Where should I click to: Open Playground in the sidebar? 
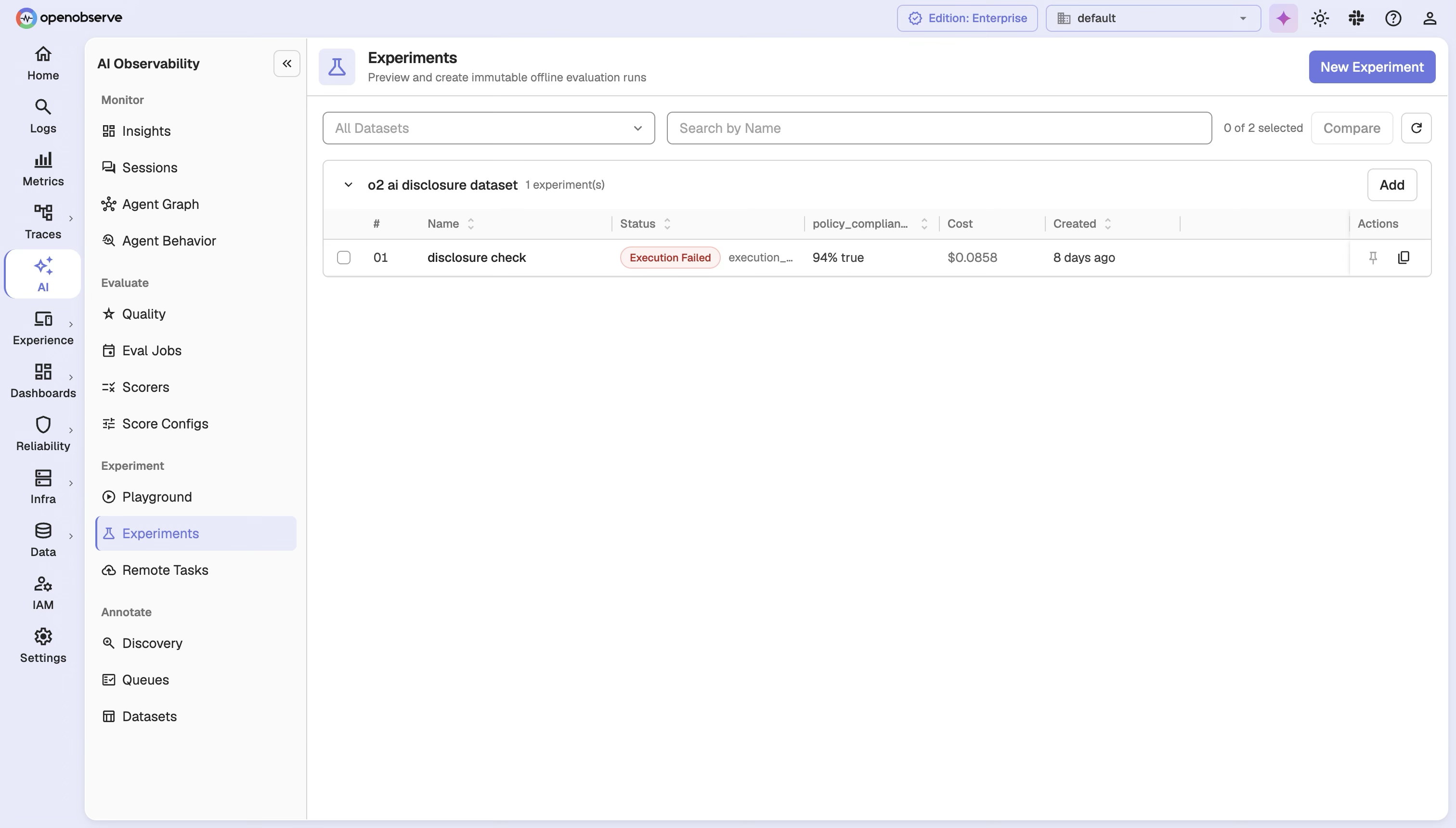coord(195,496)
